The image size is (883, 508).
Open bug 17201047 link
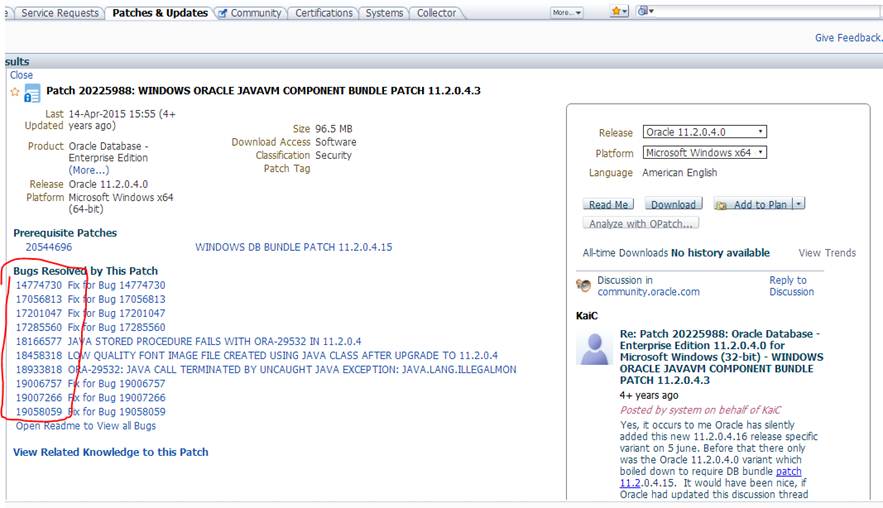coord(38,313)
